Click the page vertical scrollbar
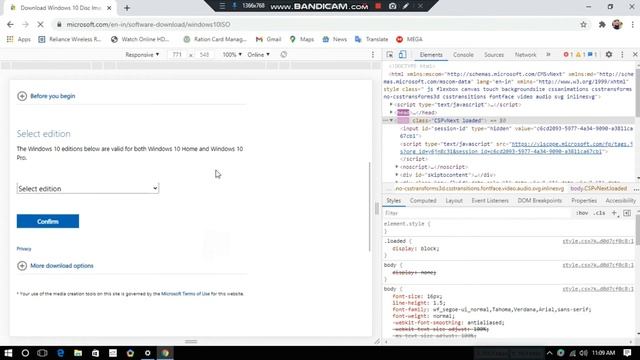This screenshot has height=360, width=640. coord(370,207)
